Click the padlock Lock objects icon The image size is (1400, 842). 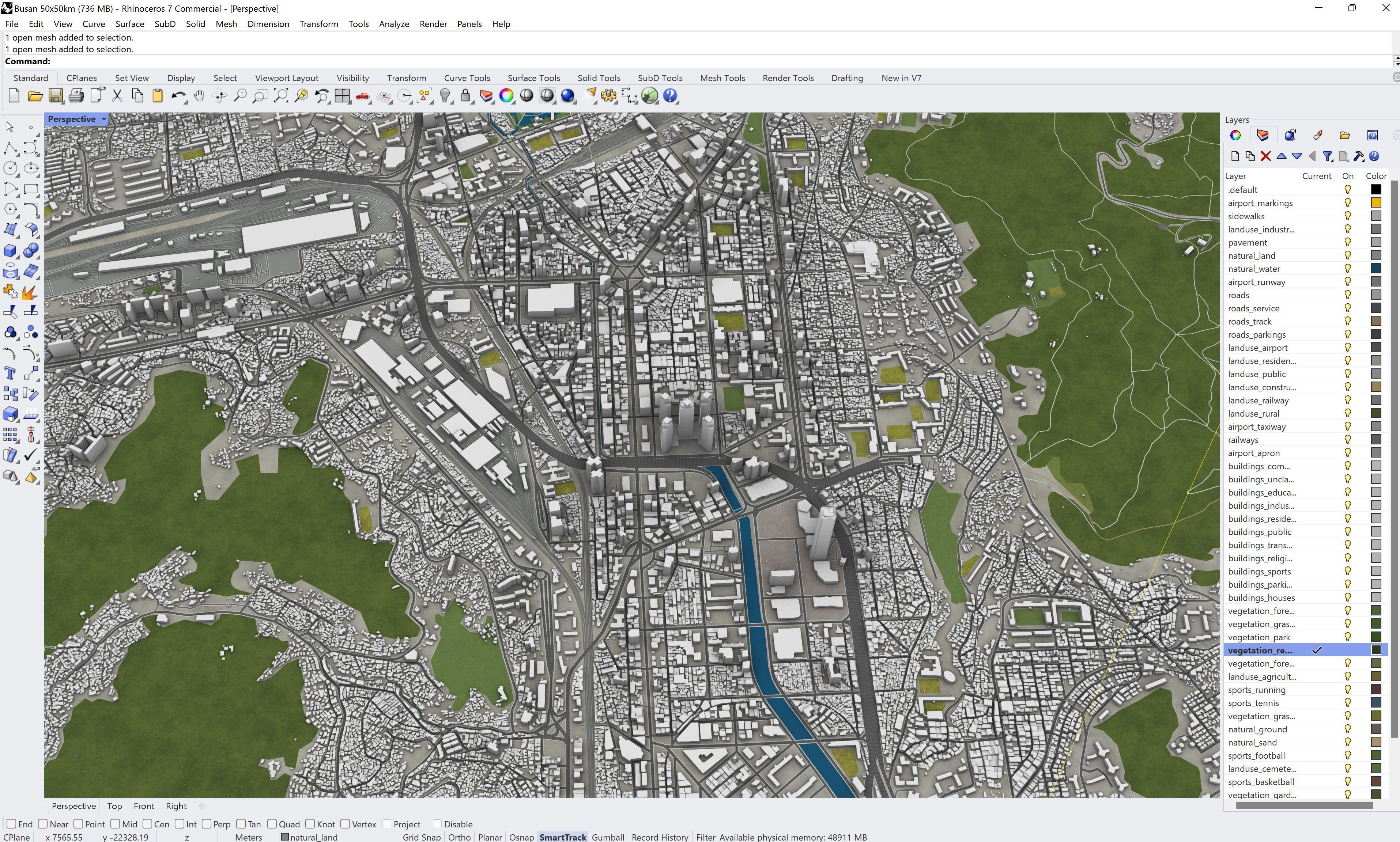465,96
